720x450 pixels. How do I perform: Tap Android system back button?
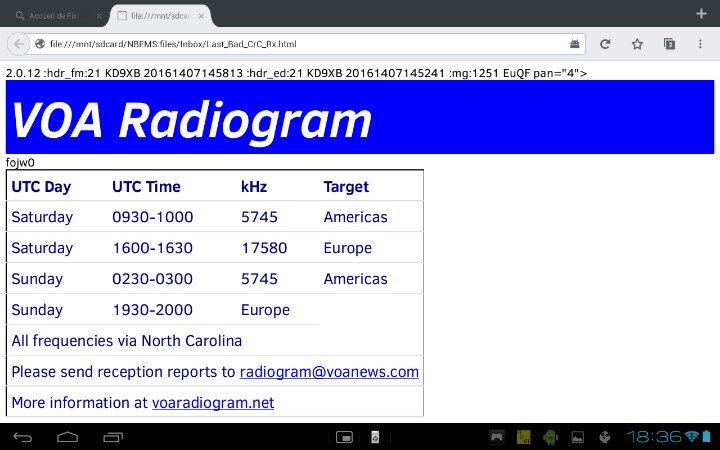tap(22, 437)
